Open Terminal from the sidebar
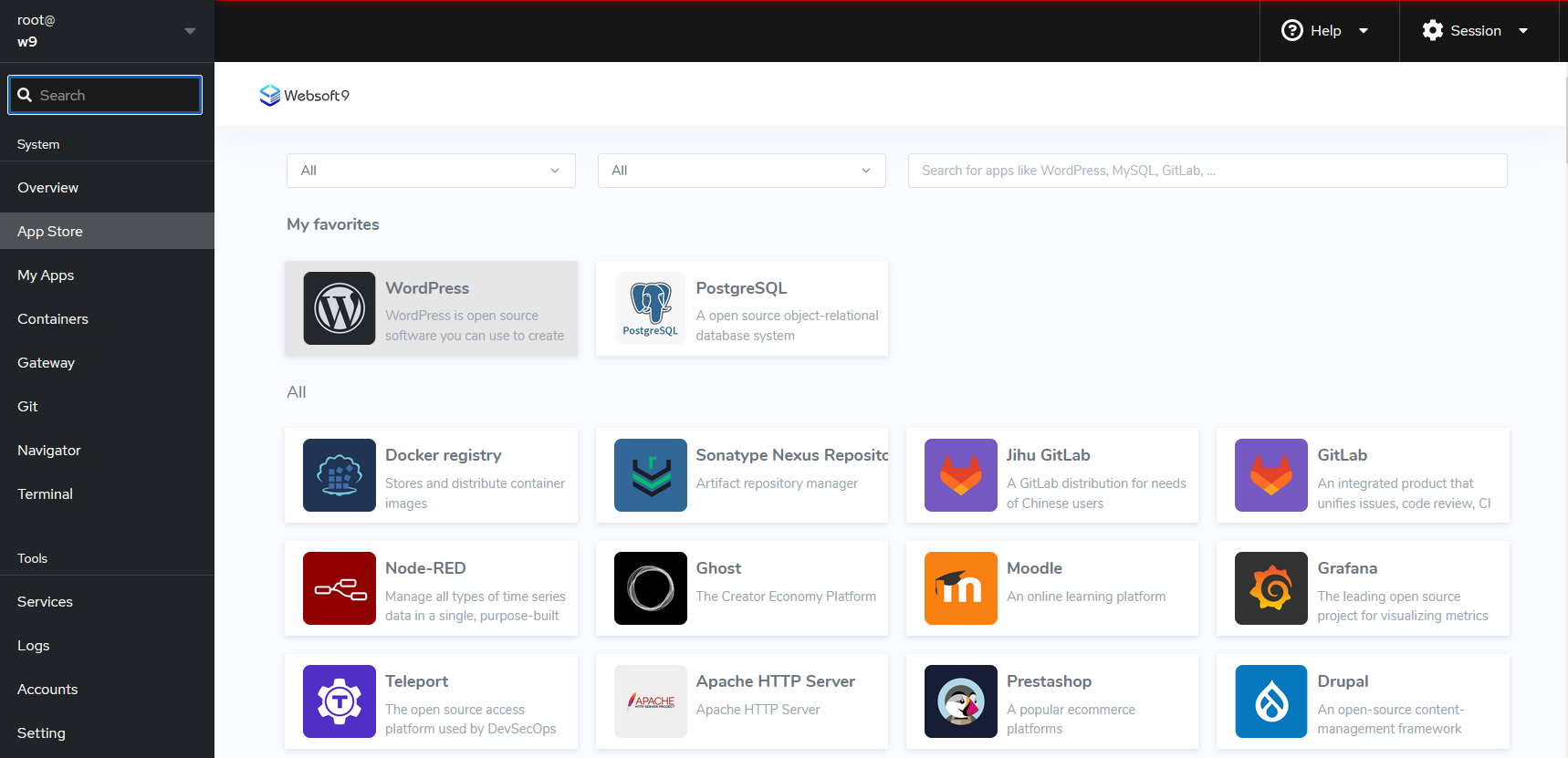 (x=45, y=494)
